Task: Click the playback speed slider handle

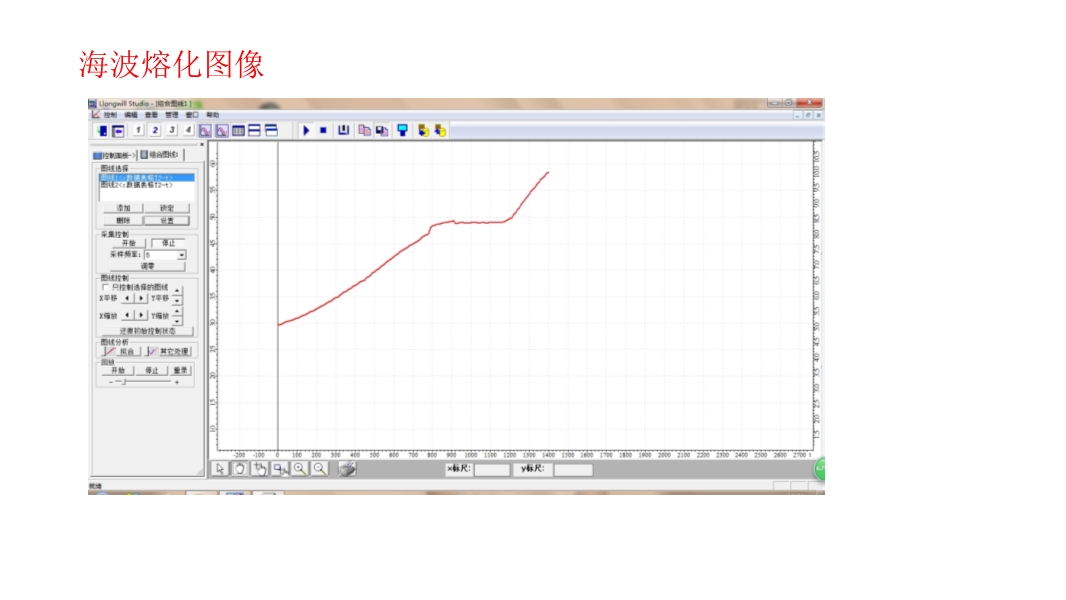Action: coord(124,382)
